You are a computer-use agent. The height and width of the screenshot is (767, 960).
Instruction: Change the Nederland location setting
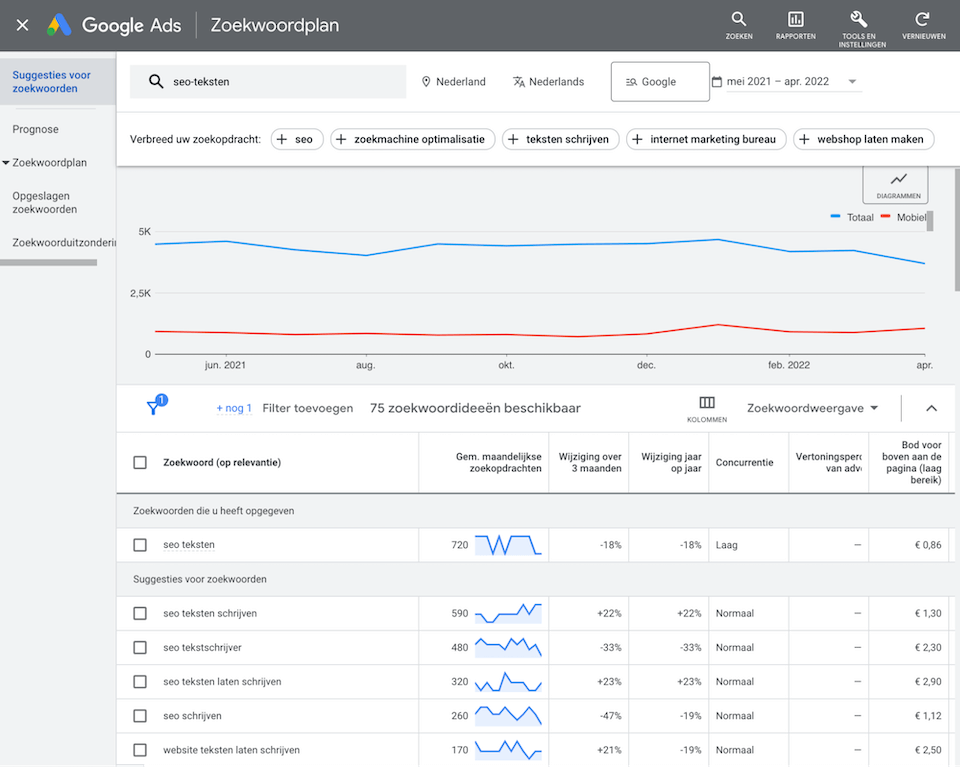pos(454,81)
